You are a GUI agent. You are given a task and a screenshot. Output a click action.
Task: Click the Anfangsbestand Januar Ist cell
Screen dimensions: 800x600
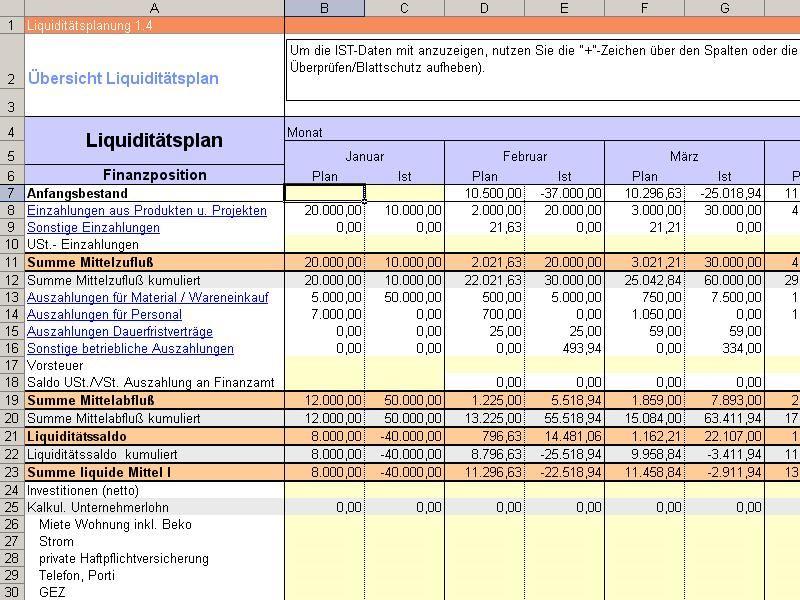(x=405, y=193)
